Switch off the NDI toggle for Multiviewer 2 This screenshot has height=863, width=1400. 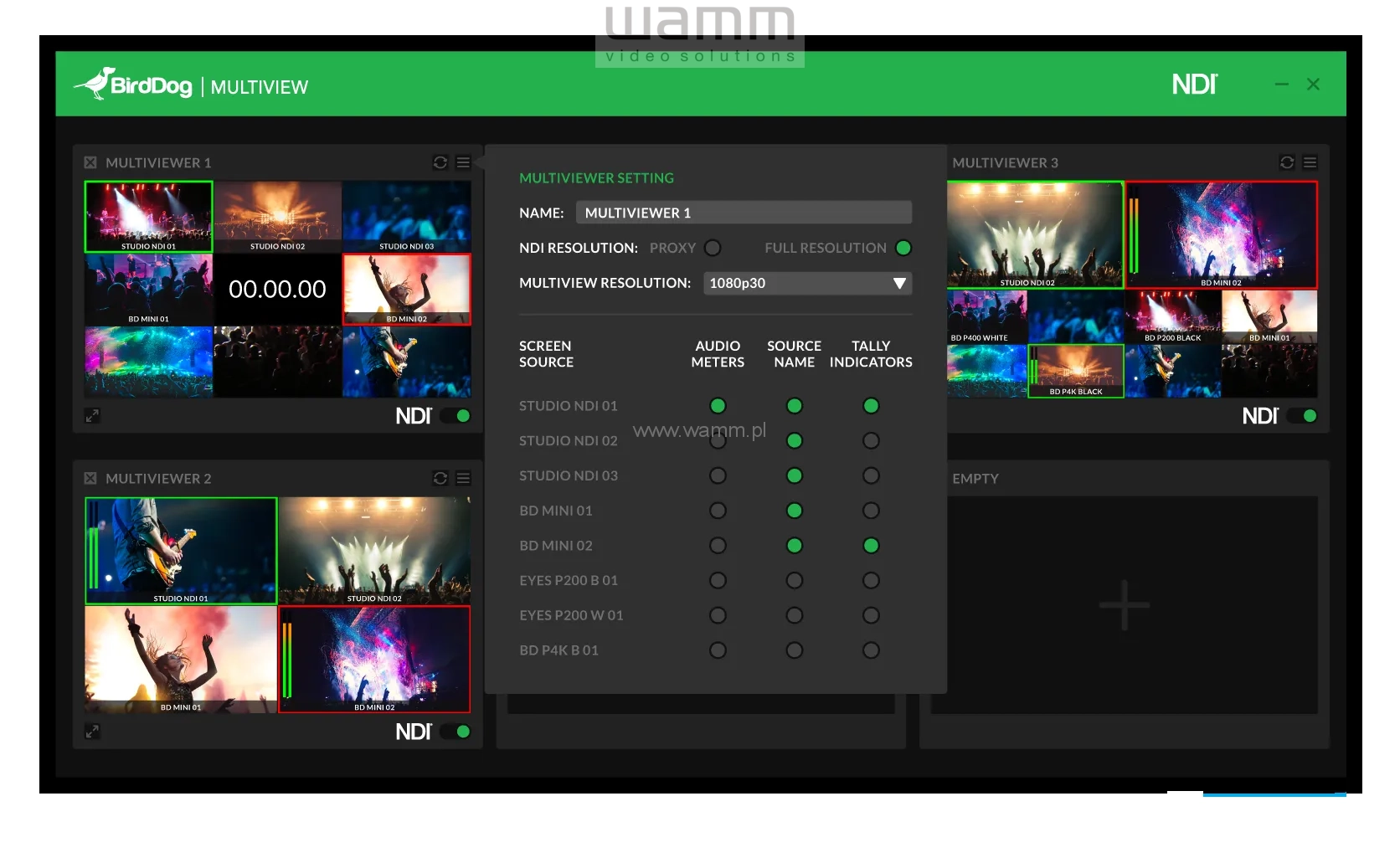pos(457,732)
